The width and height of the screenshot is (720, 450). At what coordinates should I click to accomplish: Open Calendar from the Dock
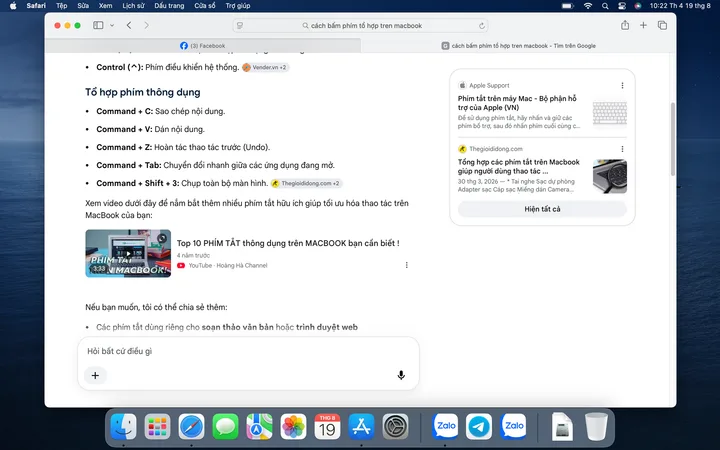point(327,427)
